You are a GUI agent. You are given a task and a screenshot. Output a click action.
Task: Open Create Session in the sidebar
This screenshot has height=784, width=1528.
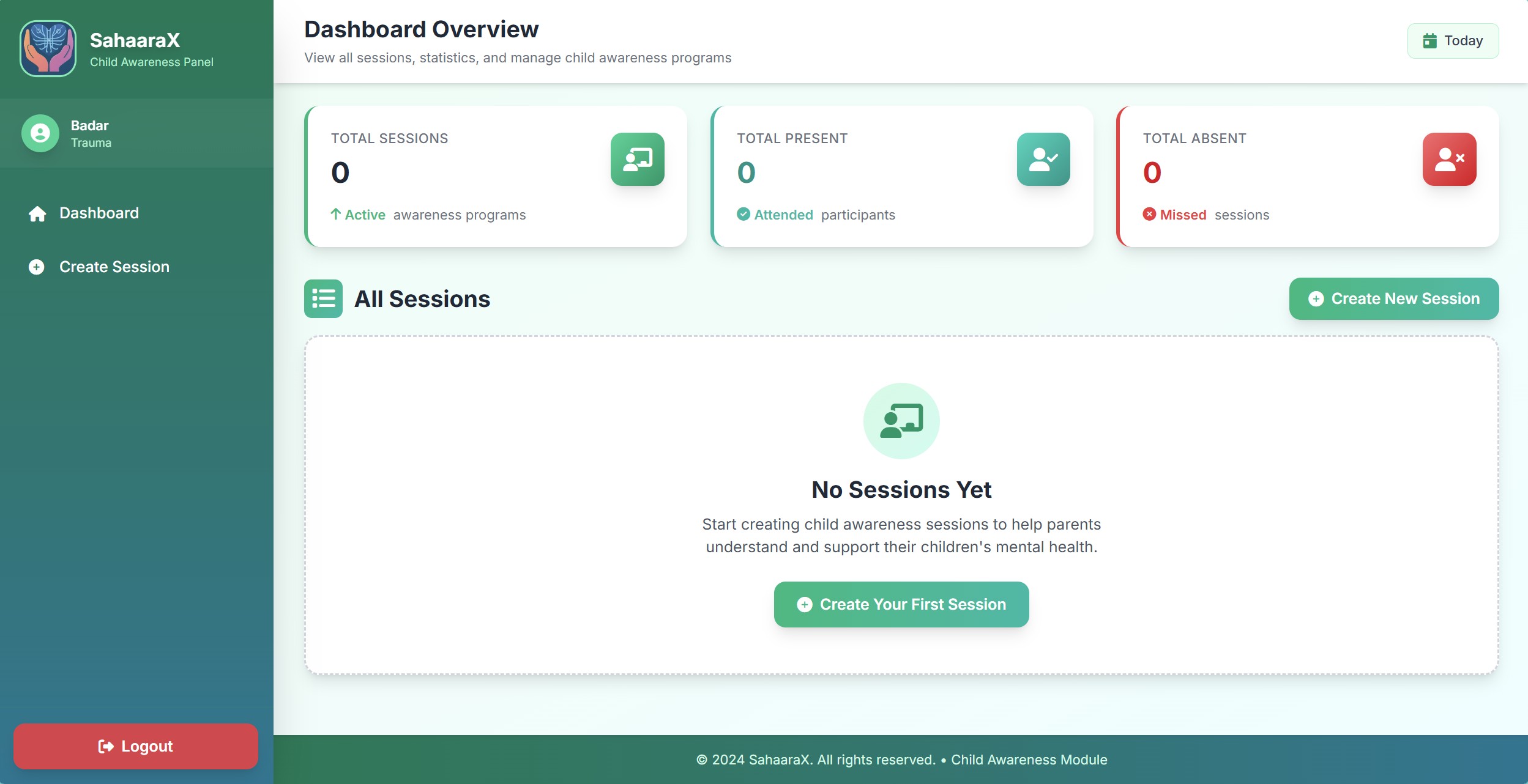tap(114, 267)
